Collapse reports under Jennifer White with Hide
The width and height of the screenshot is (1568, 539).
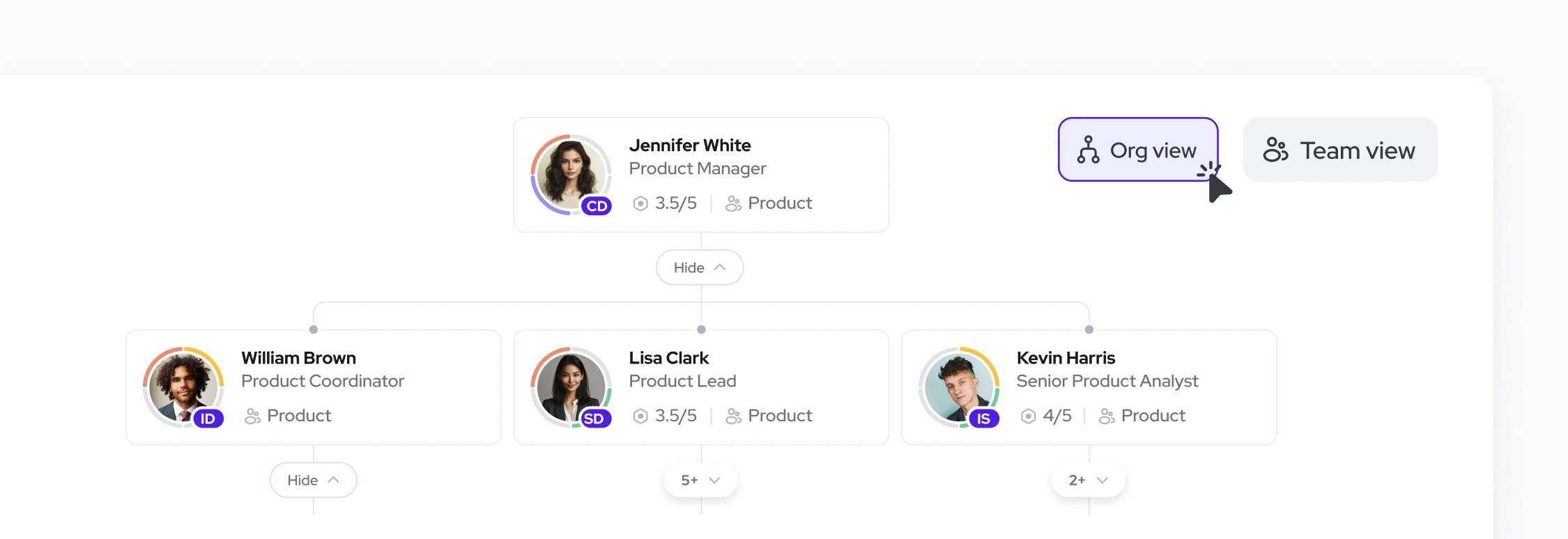[700, 267]
